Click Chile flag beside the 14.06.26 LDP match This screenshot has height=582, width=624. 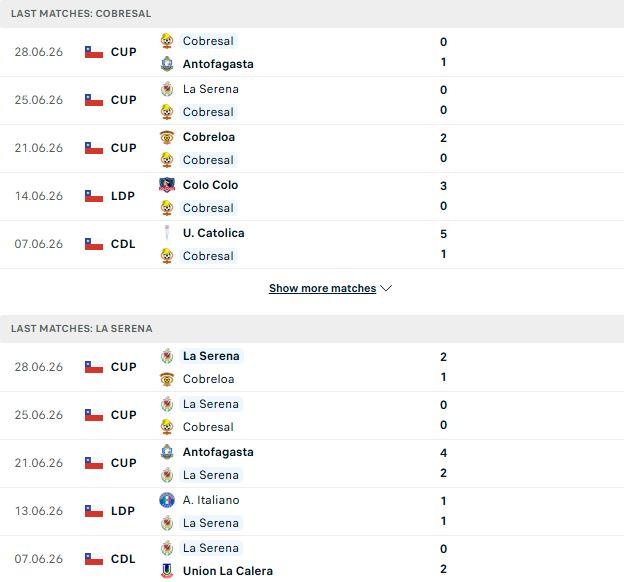click(94, 196)
